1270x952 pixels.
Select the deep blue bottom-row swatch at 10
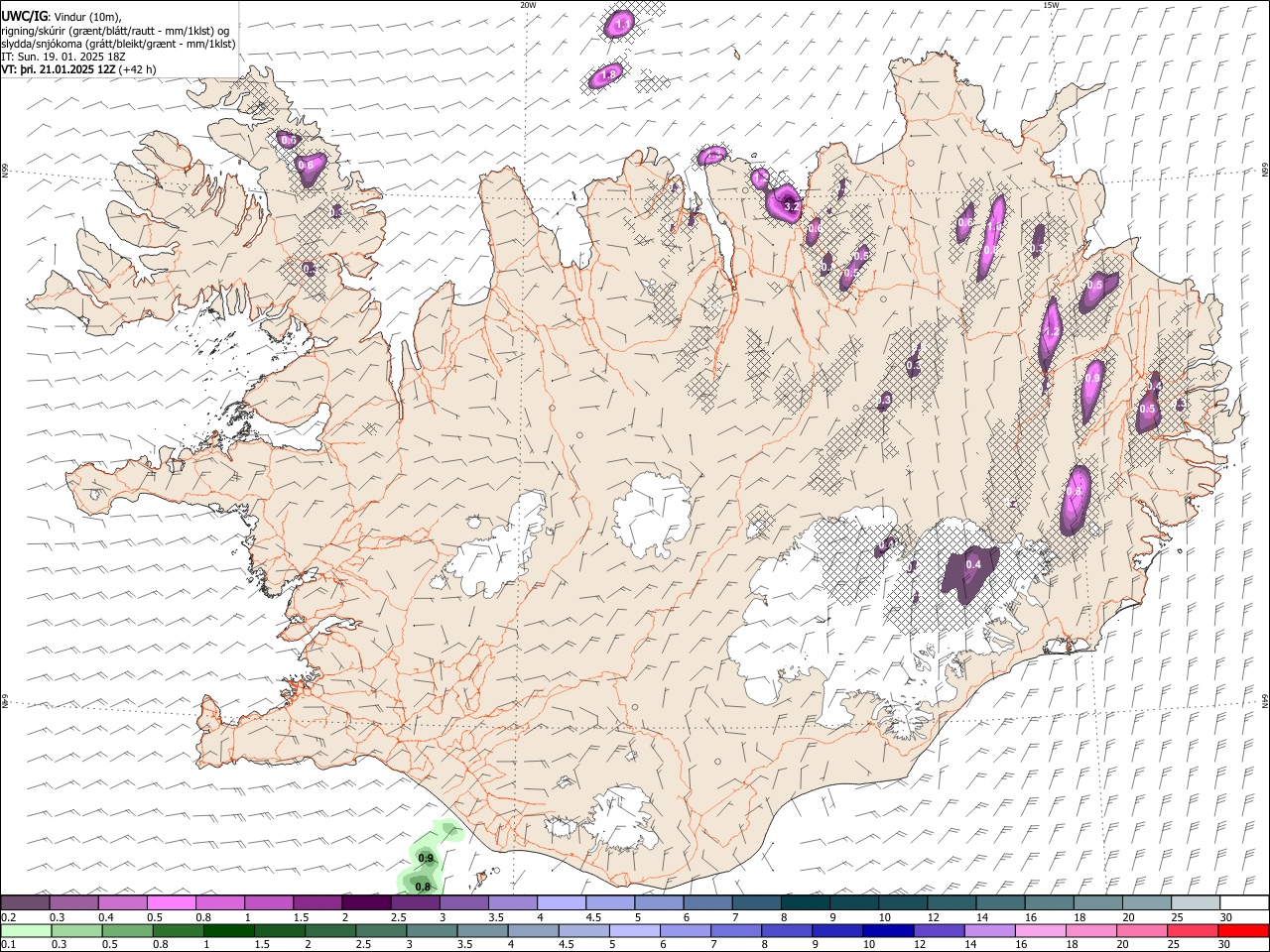click(886, 930)
